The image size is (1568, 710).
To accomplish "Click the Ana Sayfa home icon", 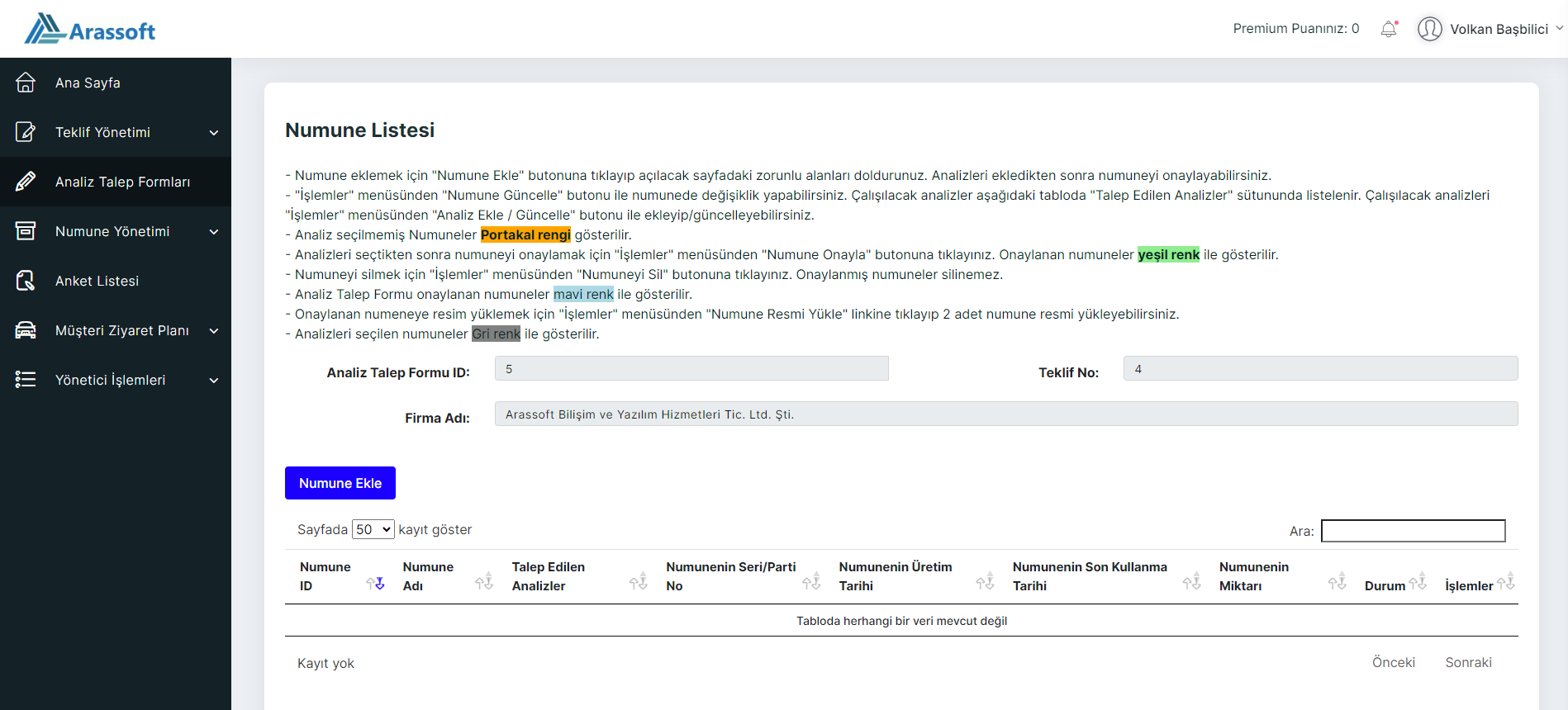I will [26, 83].
